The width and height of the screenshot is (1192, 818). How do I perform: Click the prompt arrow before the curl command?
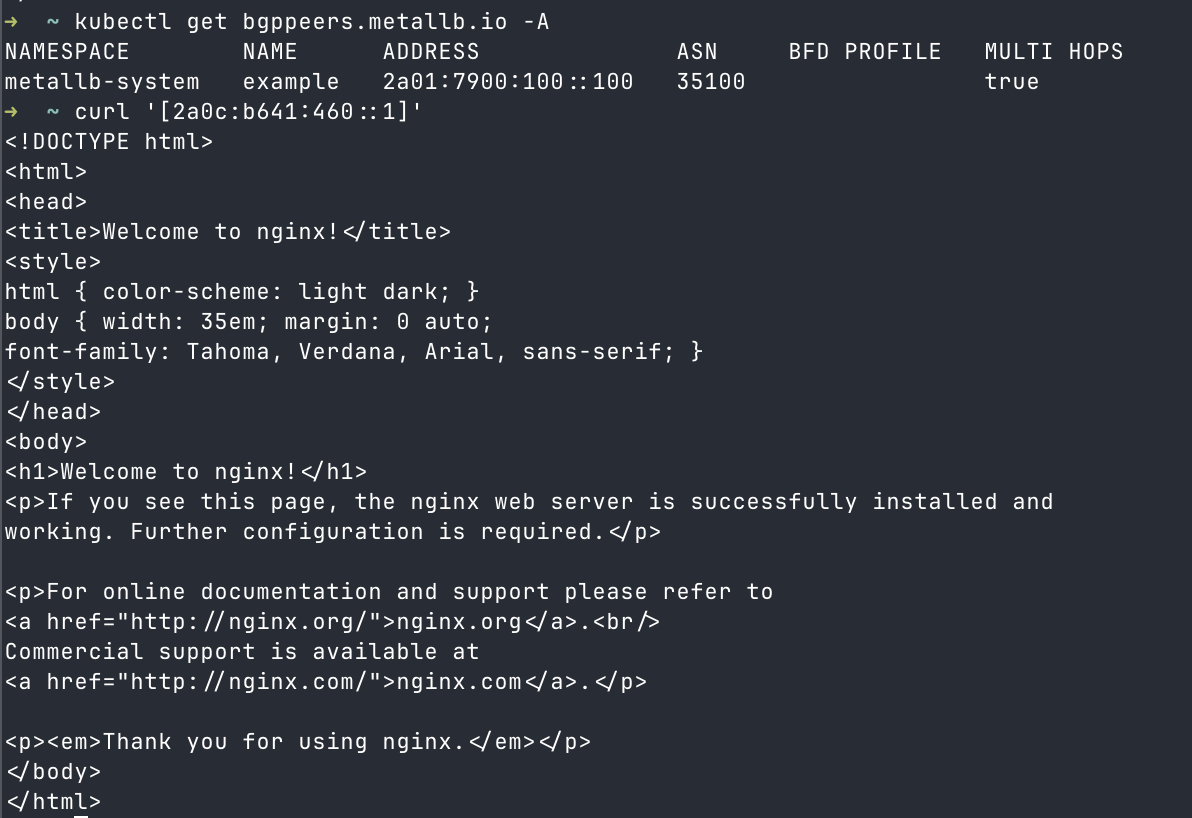[11, 111]
